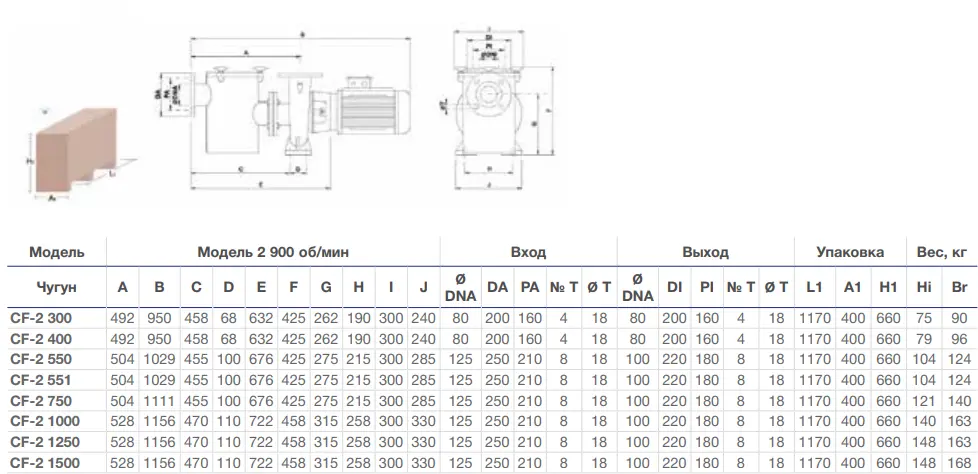Click the DA column header
The width and height of the screenshot is (978, 474).
pos(497,287)
